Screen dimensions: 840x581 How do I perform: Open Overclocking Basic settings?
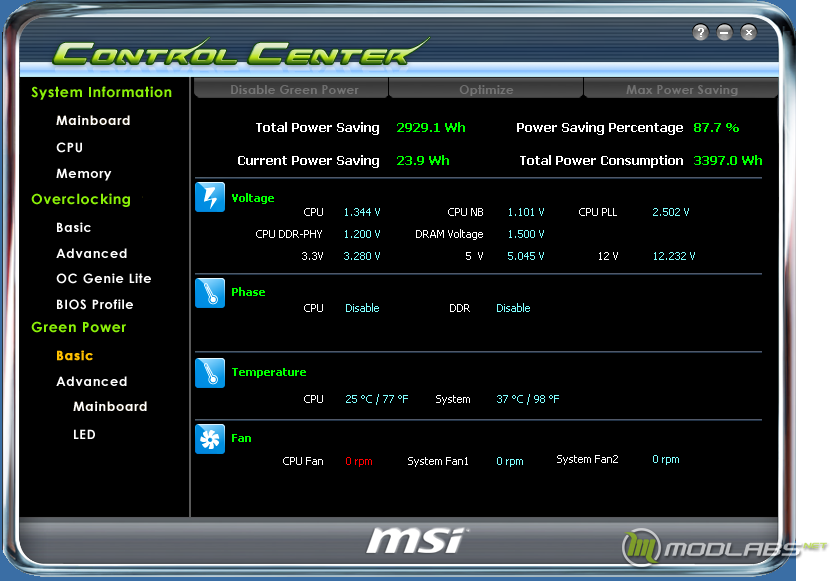point(73,228)
